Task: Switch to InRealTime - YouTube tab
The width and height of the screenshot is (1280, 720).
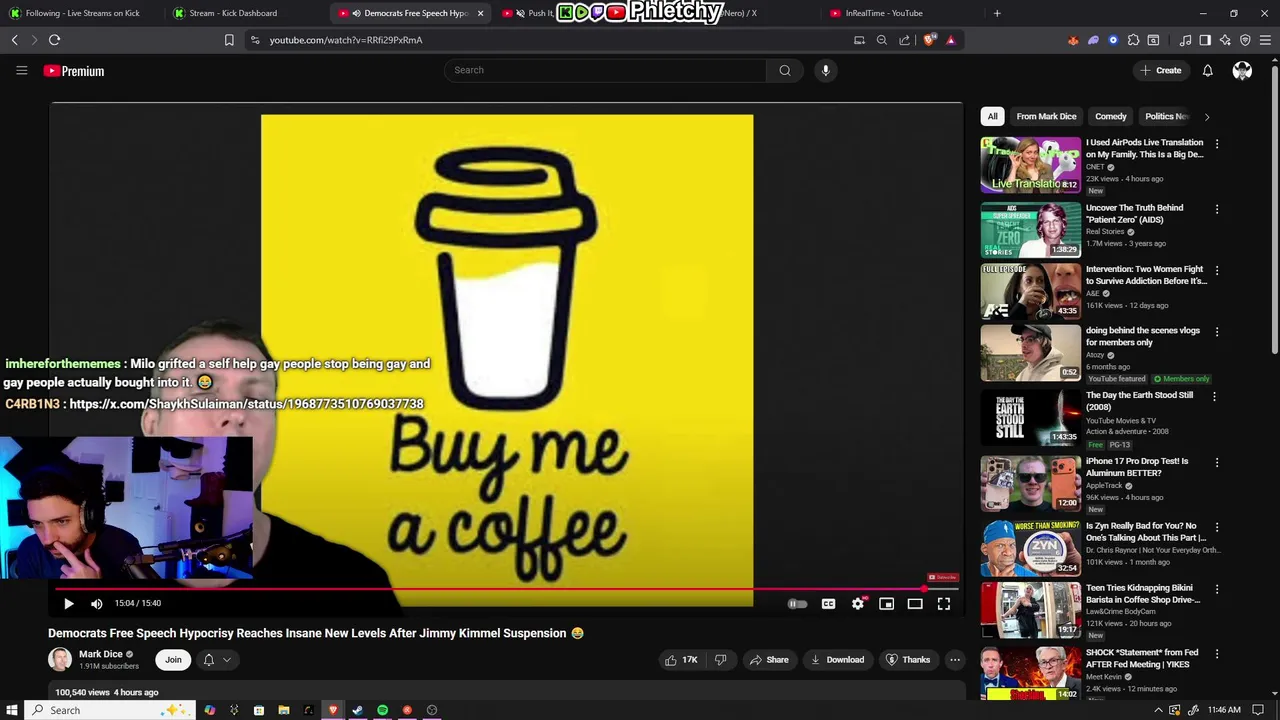Action: (884, 13)
